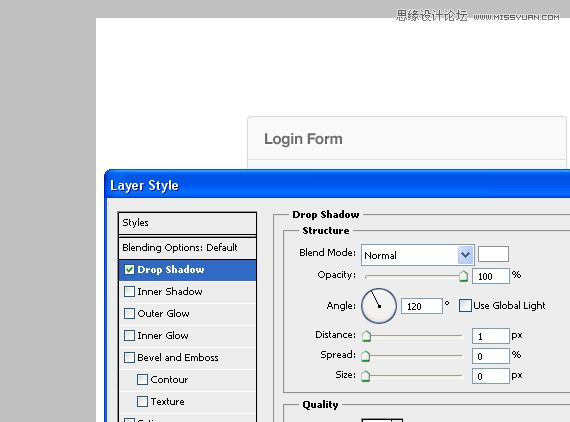Click the Bevel and Emboss label text

178,358
